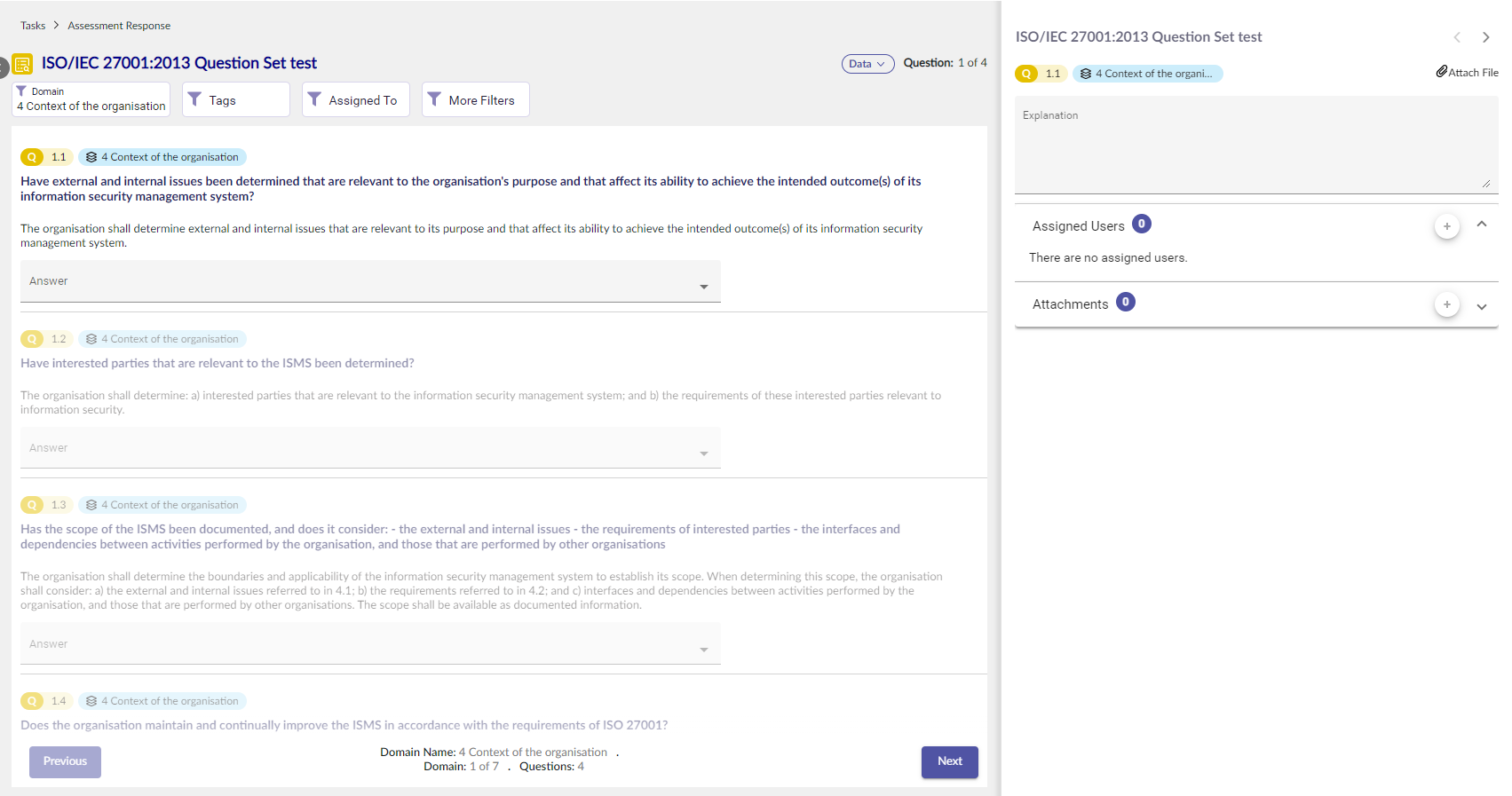This screenshot has height=796, width=1512.
Task: Click 'There are no assigned users.' text
Action: point(1108,258)
